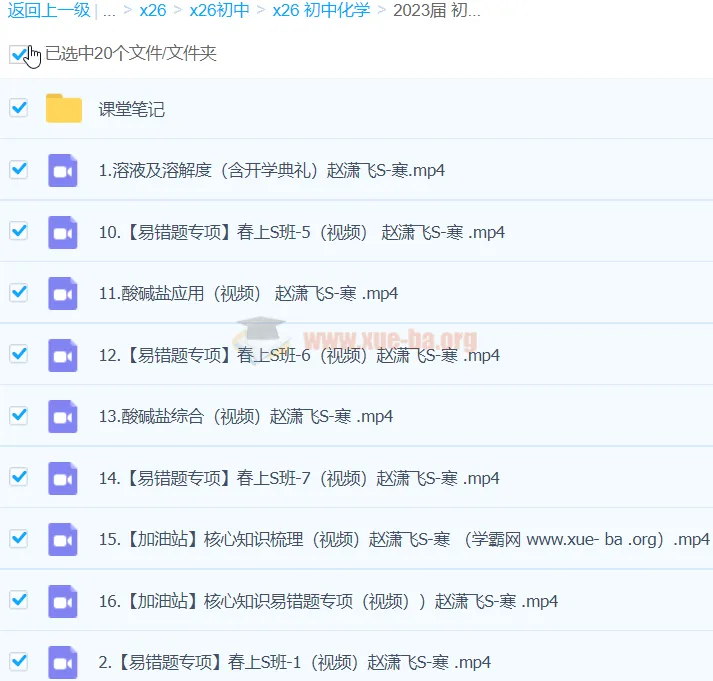
Task: Uncheck 1.溶液及溶解度 video checkbox
Action: pyautogui.click(x=19, y=170)
